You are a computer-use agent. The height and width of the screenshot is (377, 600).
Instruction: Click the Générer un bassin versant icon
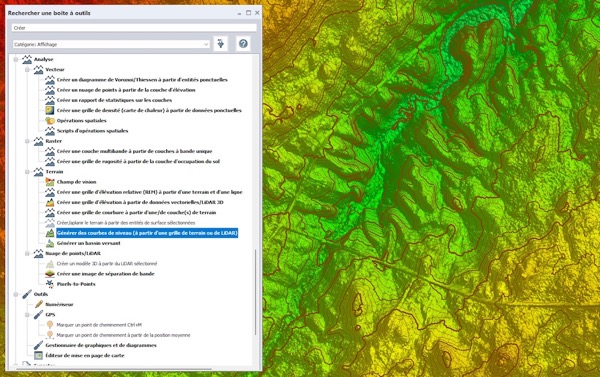(x=50, y=243)
